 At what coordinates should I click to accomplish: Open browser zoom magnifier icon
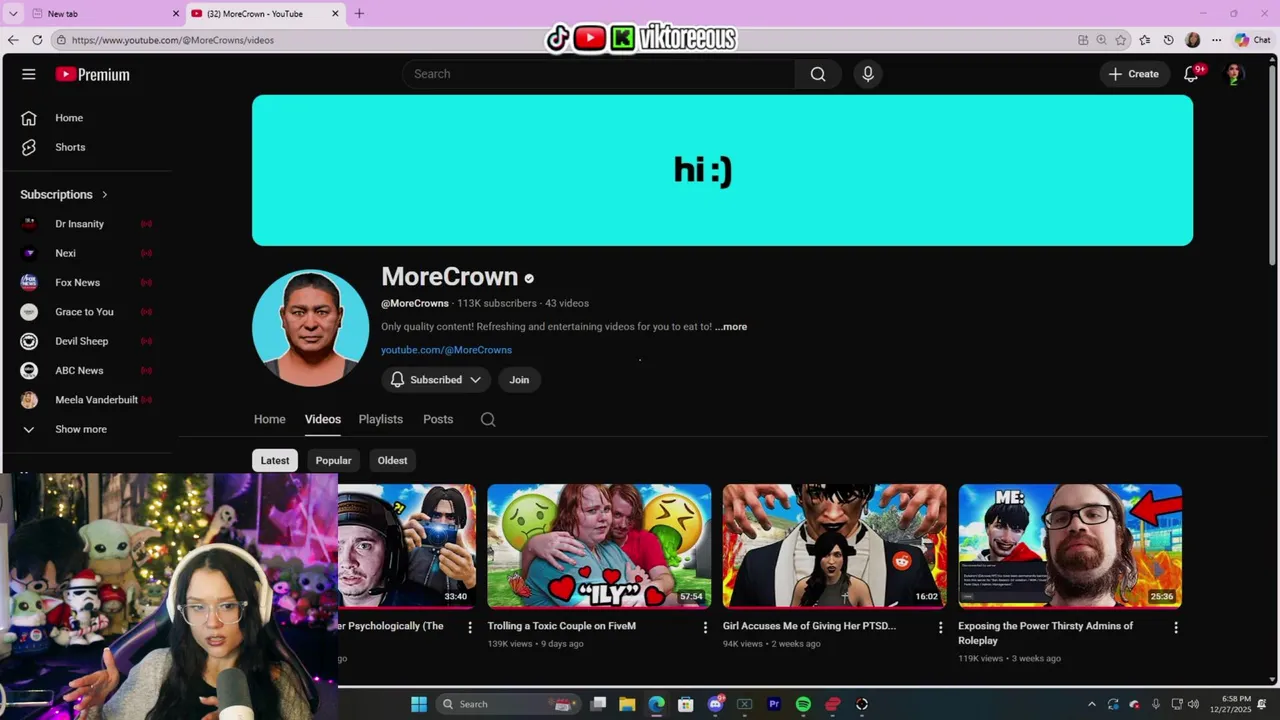point(1101,40)
